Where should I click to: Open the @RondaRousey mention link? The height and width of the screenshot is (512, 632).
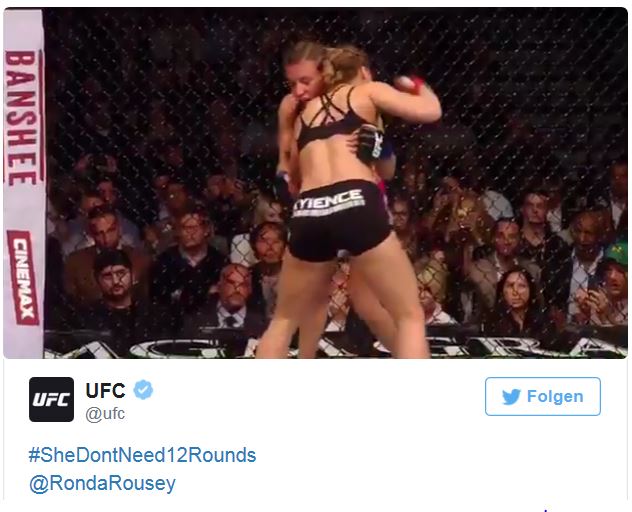coord(102,483)
